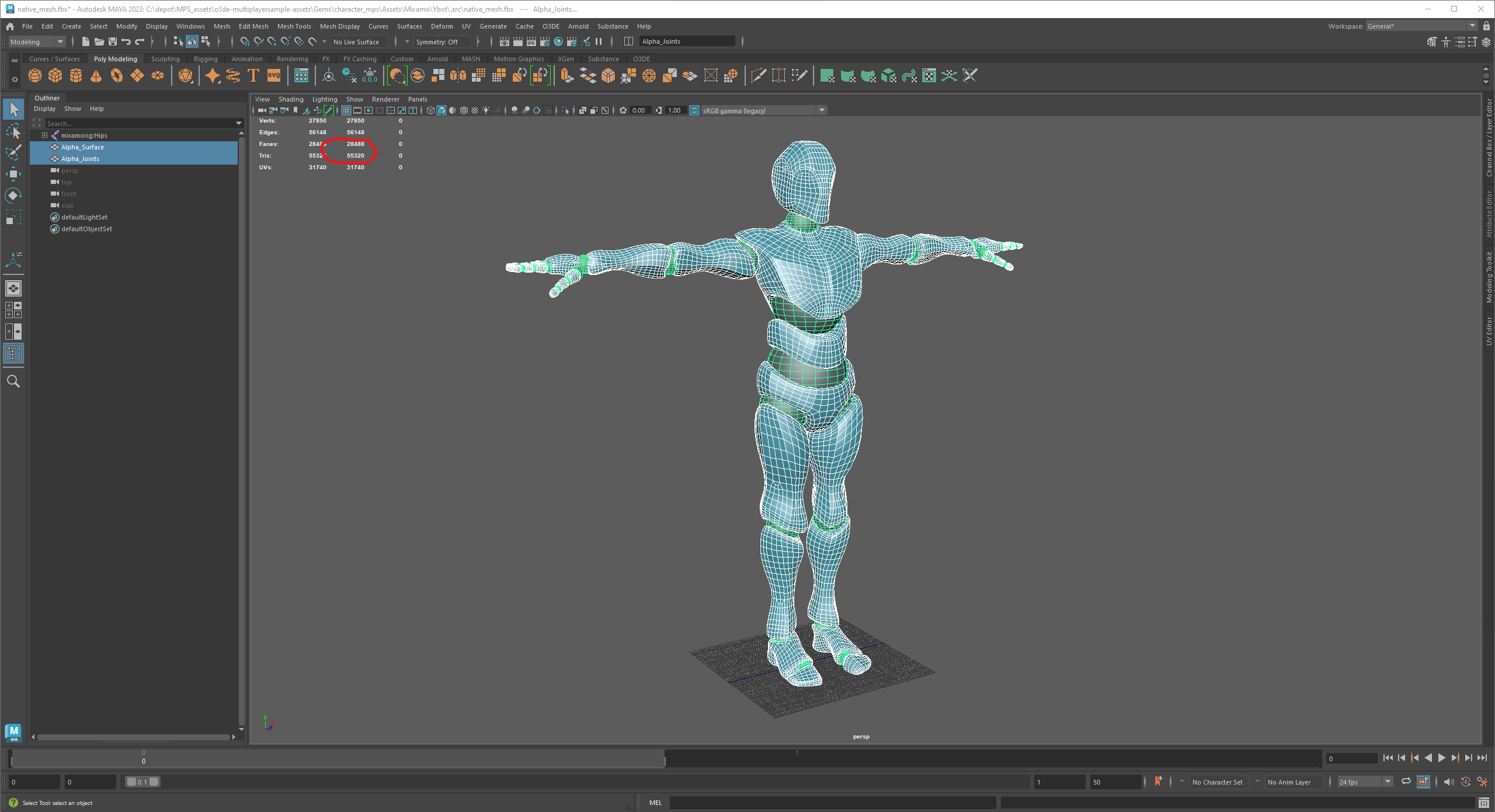Image resolution: width=1495 pixels, height=812 pixels.
Task: Select the Lasso tool in the Tool Box
Action: 13,131
